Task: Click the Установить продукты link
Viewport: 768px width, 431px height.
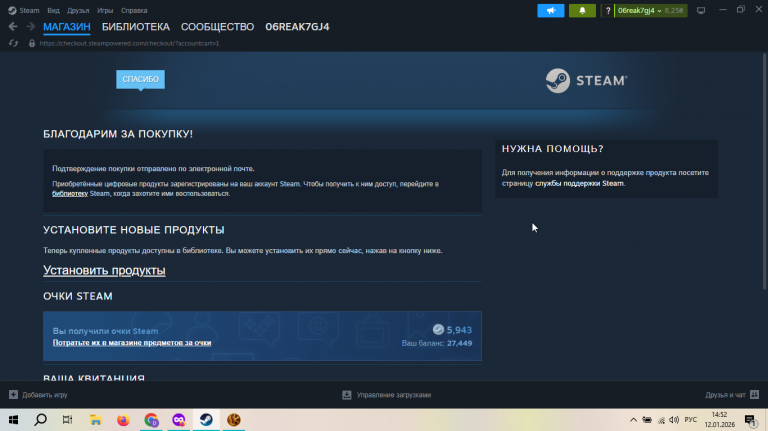Action: [x=104, y=270]
